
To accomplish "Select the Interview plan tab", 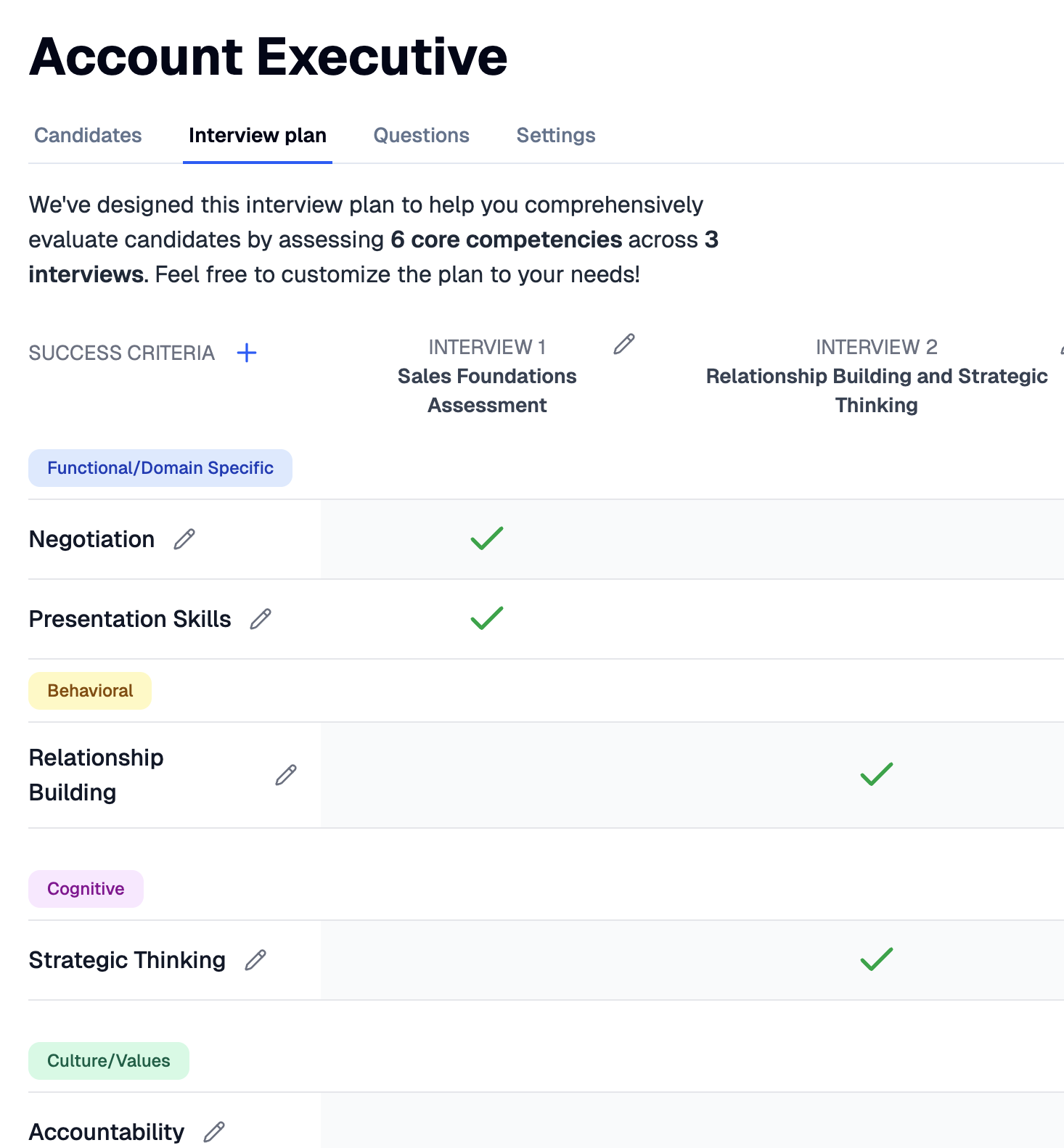I will click(x=258, y=136).
